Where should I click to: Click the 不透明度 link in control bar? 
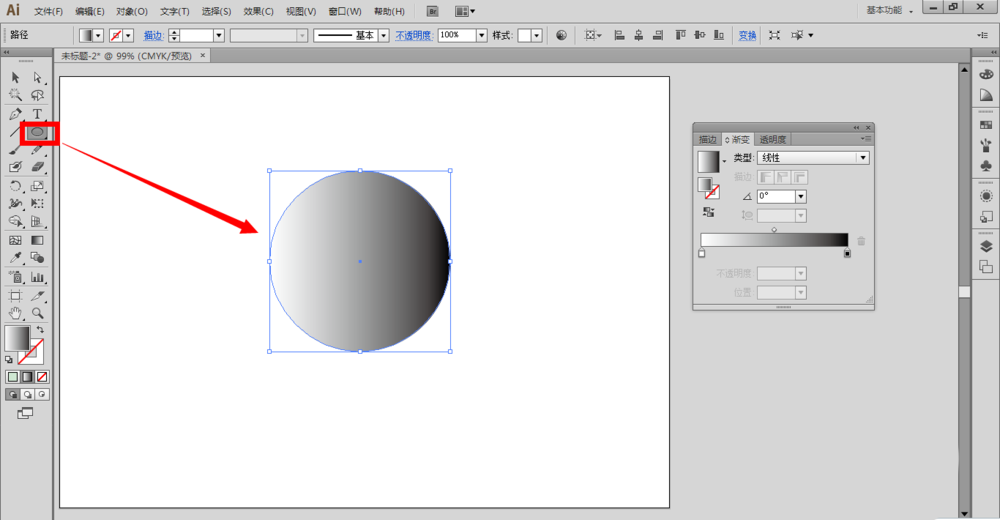pyautogui.click(x=414, y=35)
